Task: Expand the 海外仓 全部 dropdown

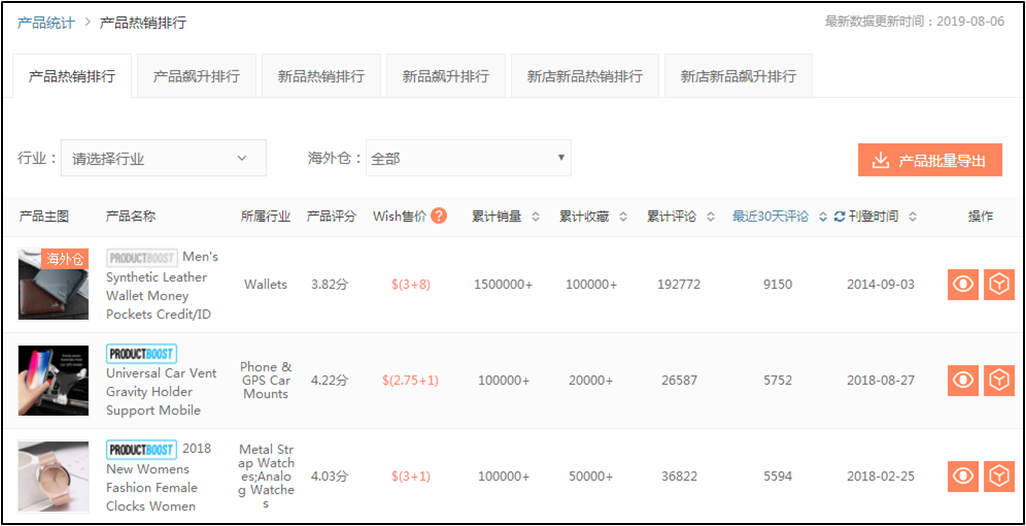Action: click(468, 158)
